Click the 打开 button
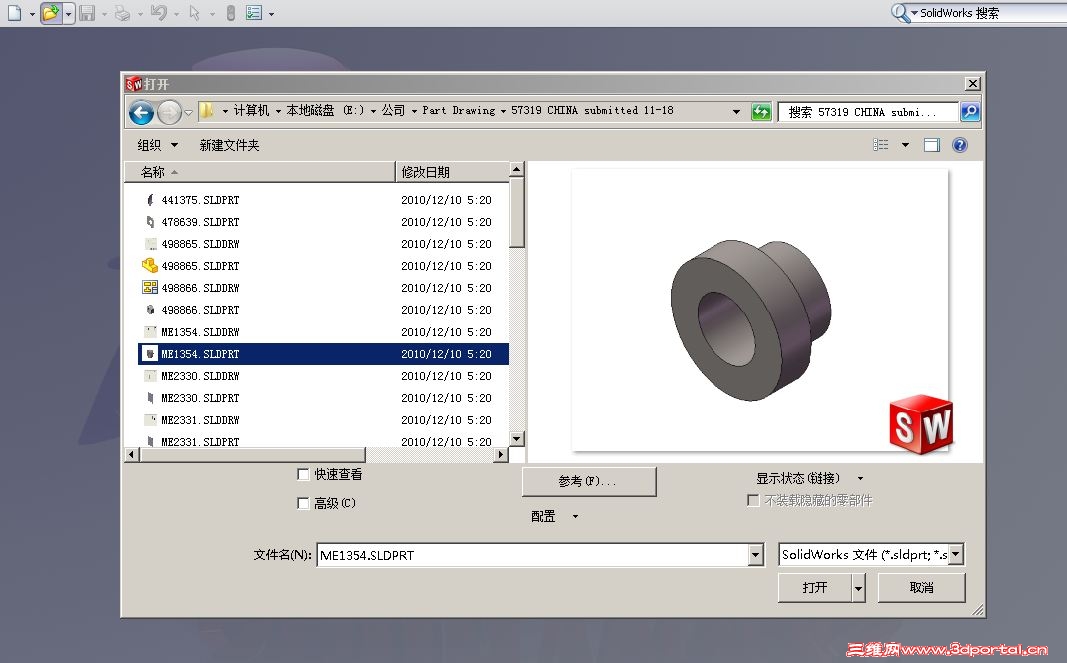The height and width of the screenshot is (663, 1067). 815,587
